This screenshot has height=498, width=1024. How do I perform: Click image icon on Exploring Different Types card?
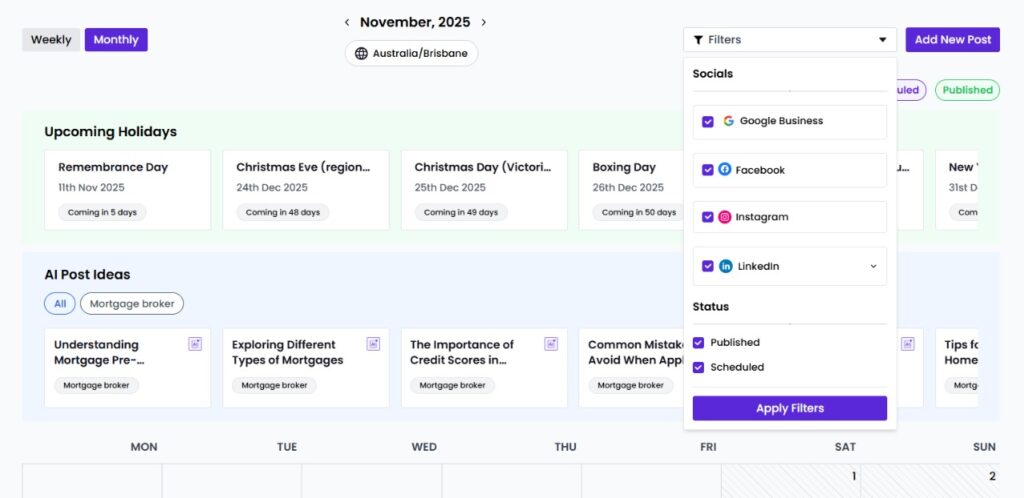[x=373, y=344]
